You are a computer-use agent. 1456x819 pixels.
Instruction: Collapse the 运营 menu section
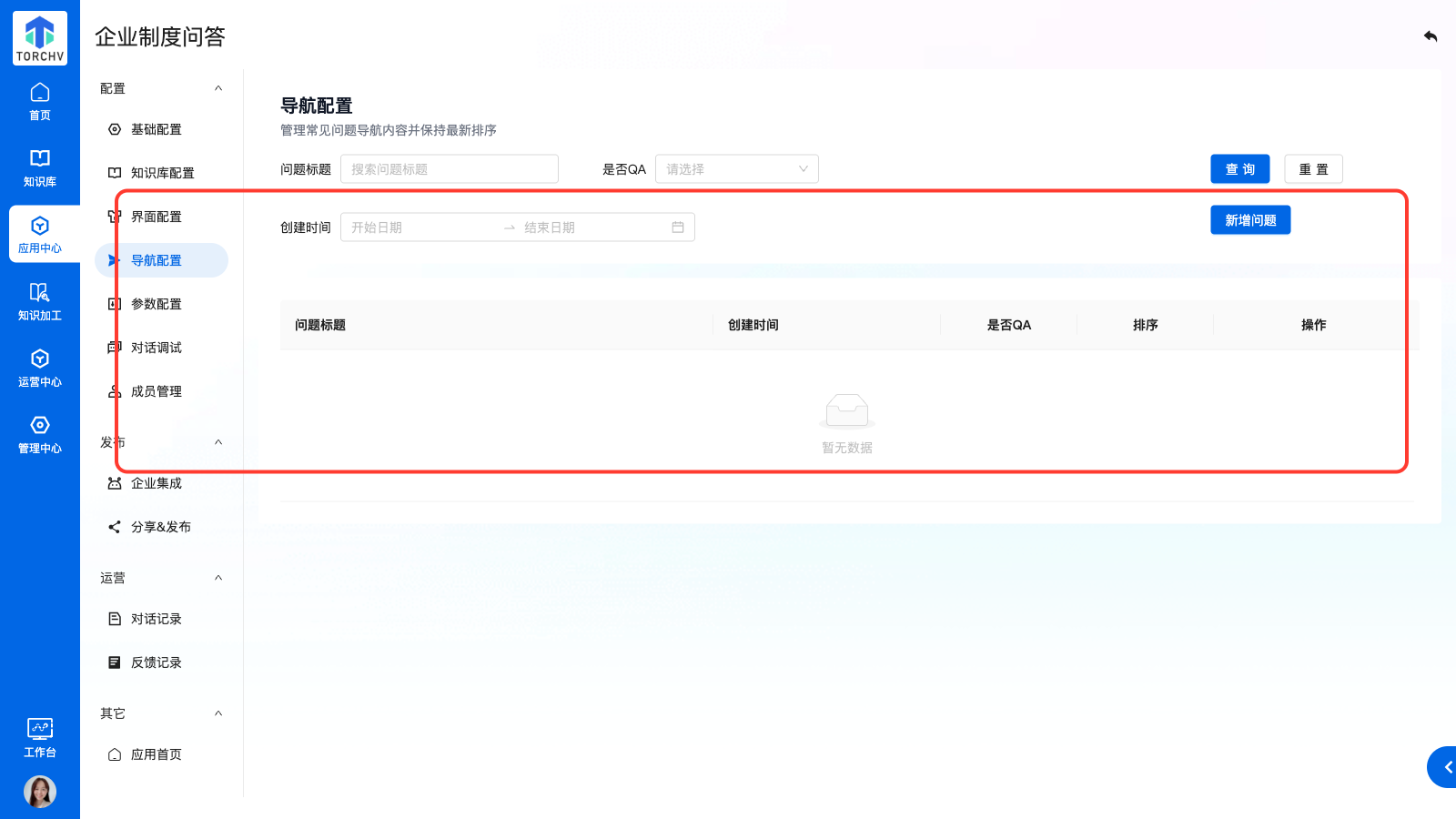[x=218, y=578]
